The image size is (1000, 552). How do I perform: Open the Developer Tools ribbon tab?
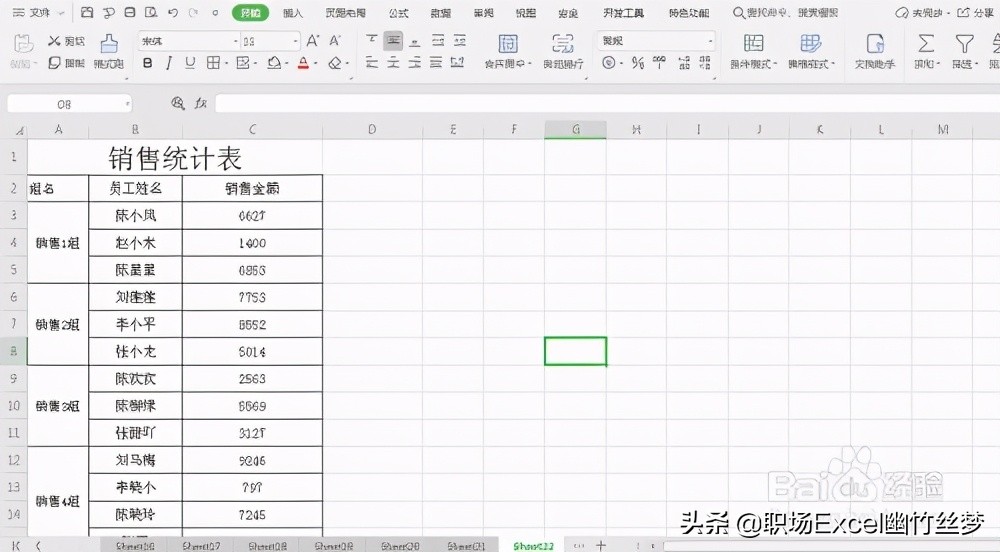tap(623, 13)
